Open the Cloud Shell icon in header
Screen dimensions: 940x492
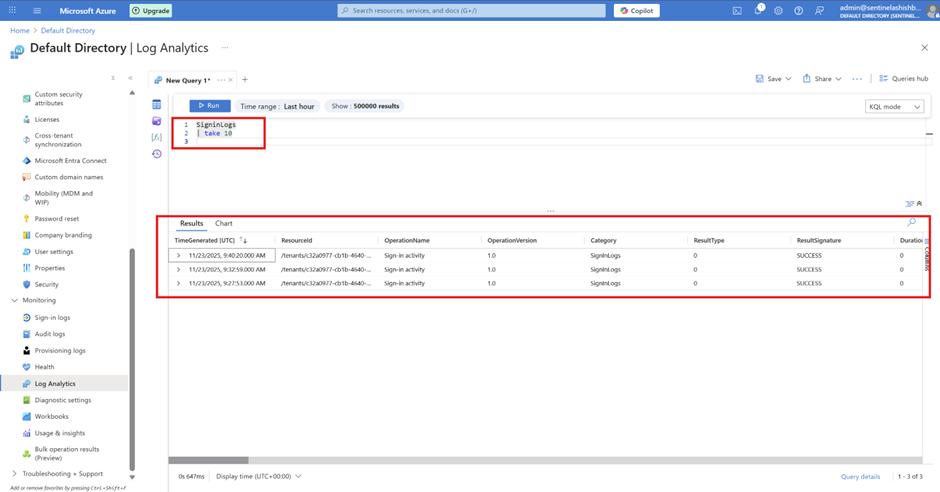click(737, 11)
